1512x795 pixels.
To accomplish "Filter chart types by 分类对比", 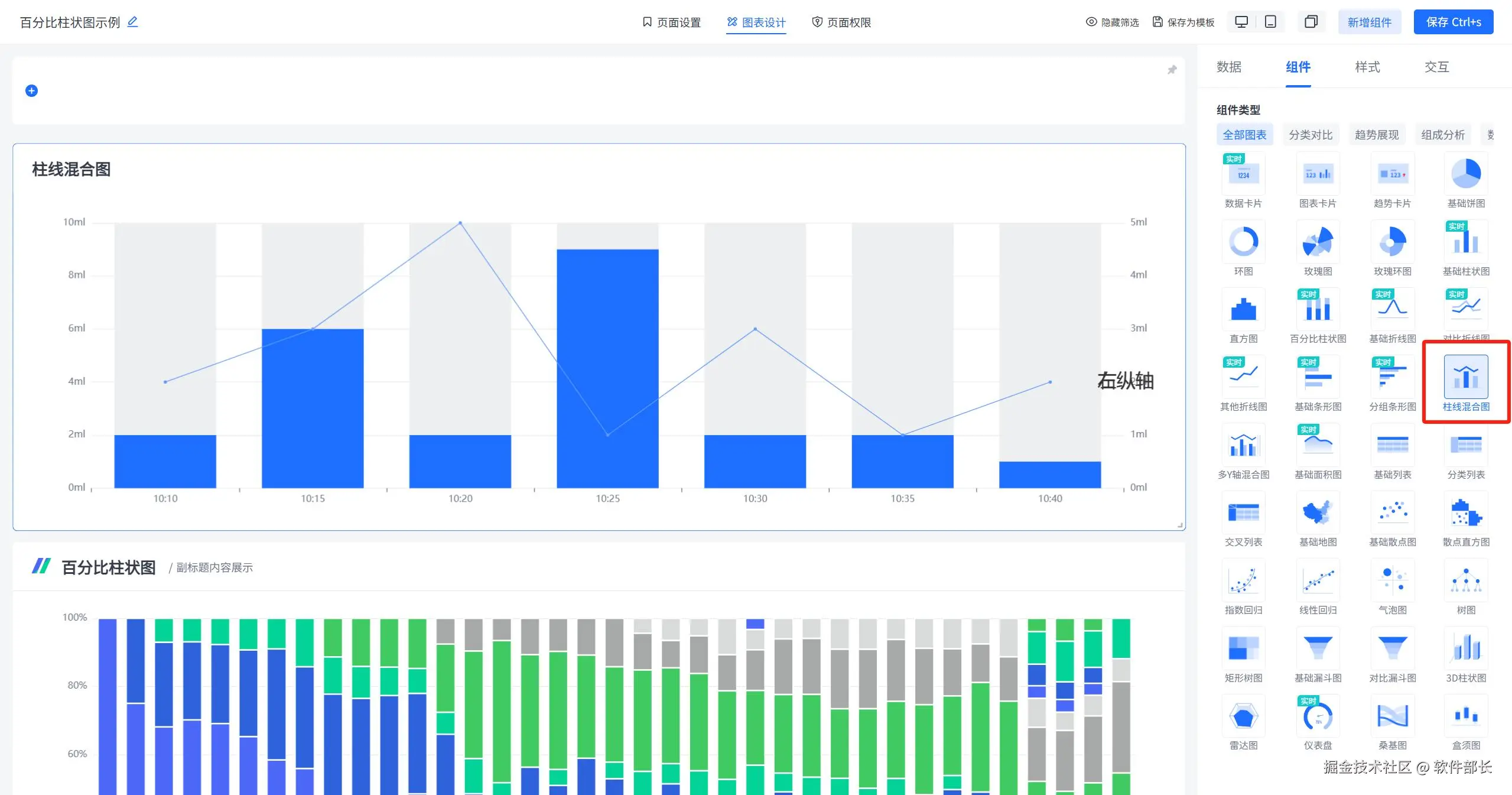I will pyautogui.click(x=1310, y=135).
